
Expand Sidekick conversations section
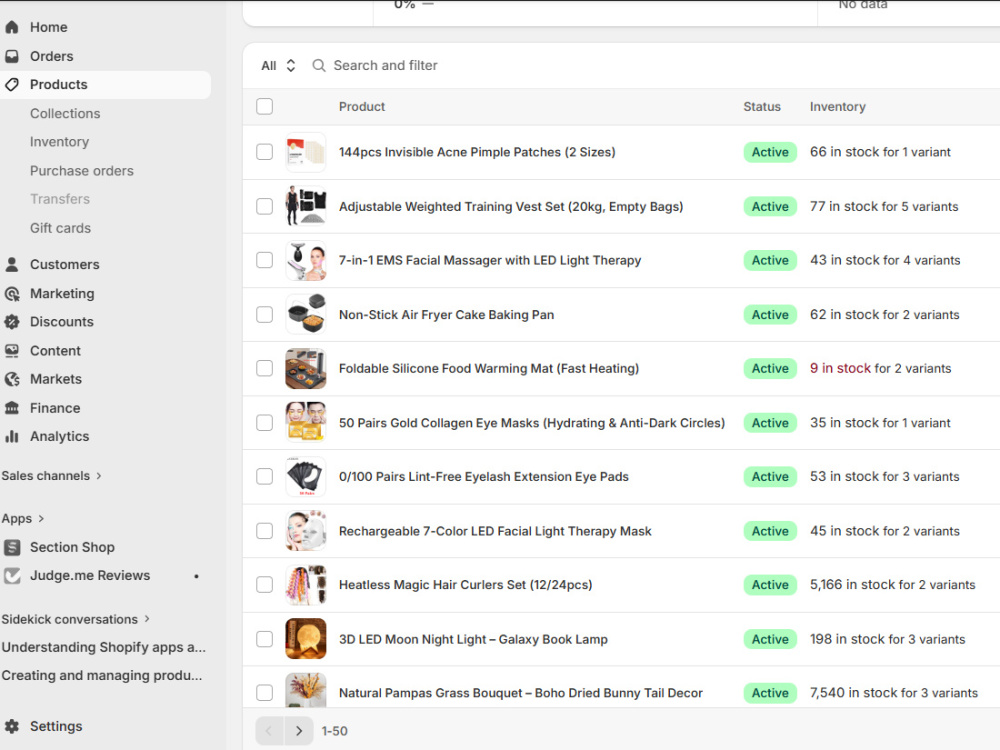(x=75, y=619)
